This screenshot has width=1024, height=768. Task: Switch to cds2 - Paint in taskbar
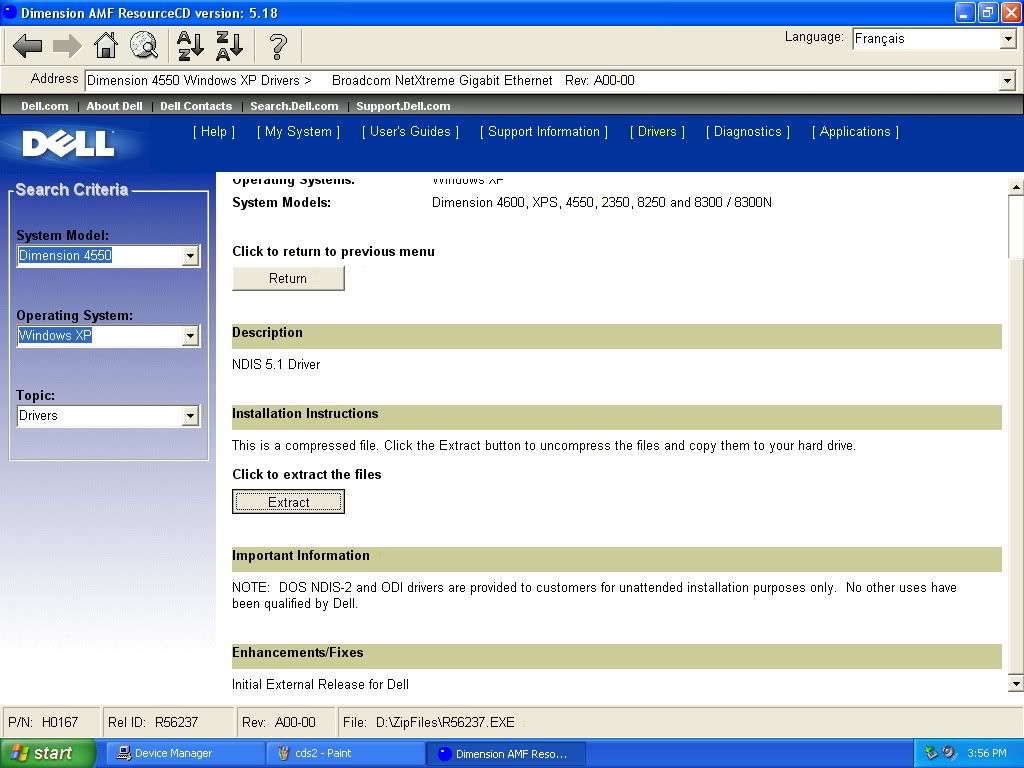point(345,753)
